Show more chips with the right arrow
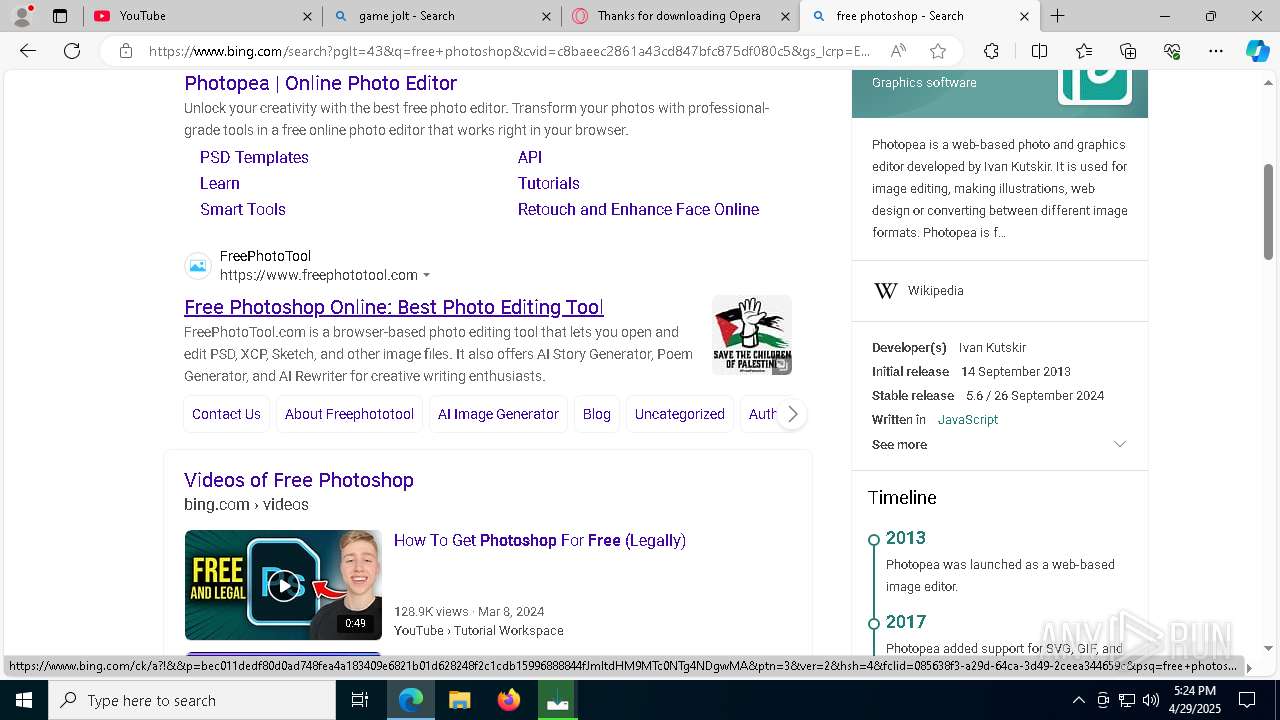 [x=792, y=414]
